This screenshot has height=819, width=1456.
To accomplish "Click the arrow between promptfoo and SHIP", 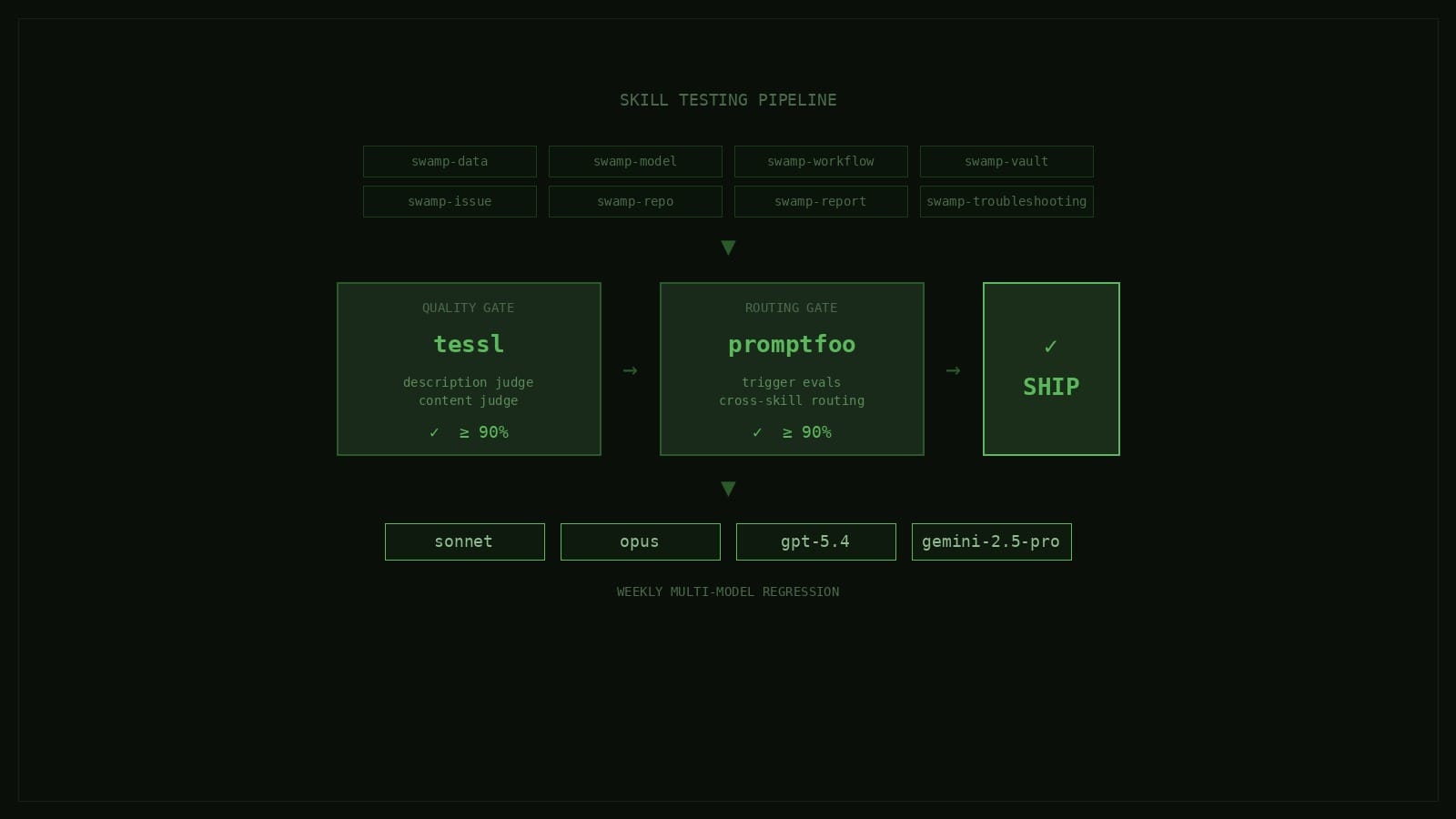I will [953, 370].
